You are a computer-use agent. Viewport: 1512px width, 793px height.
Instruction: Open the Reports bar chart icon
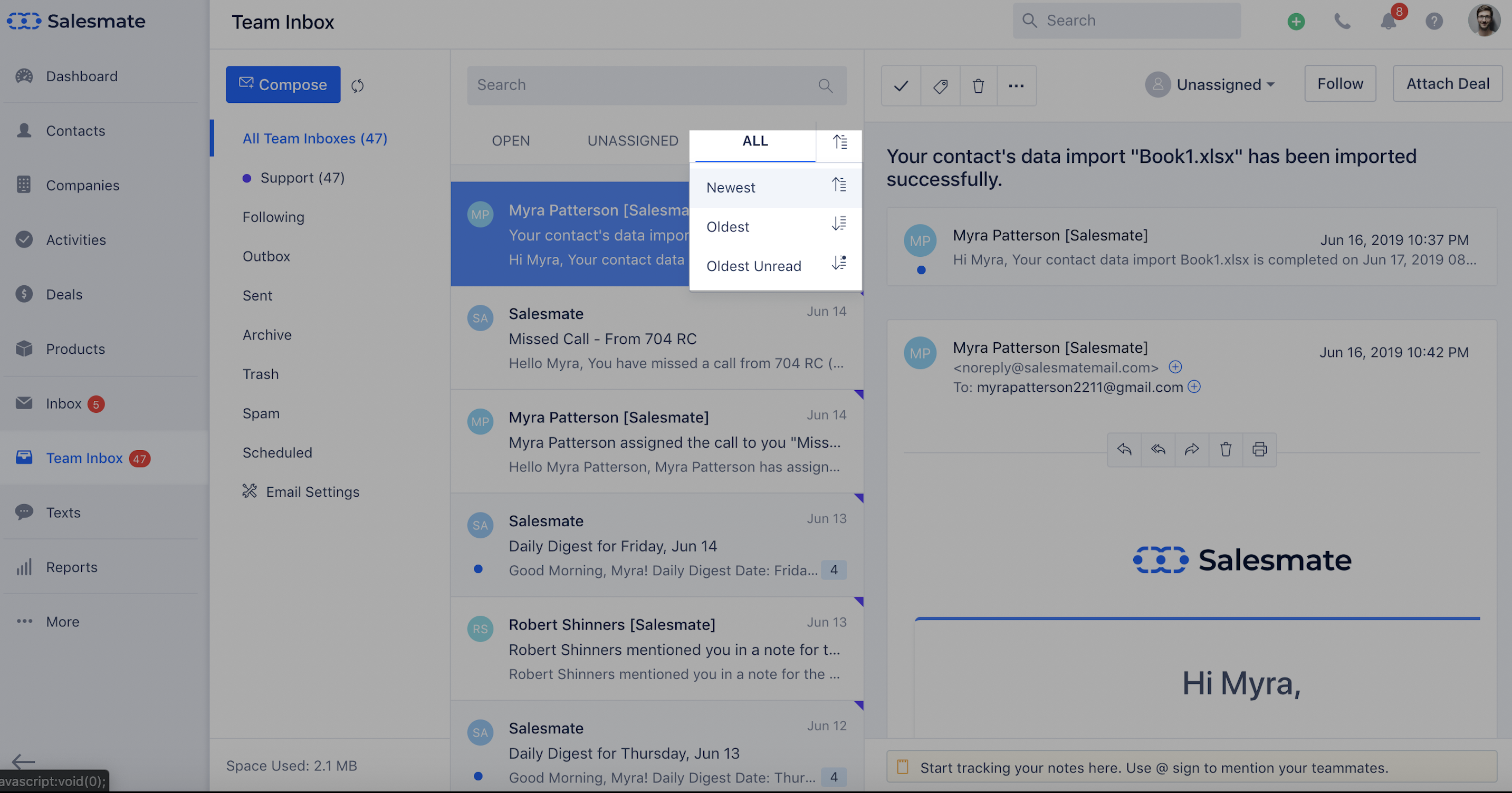(x=24, y=567)
